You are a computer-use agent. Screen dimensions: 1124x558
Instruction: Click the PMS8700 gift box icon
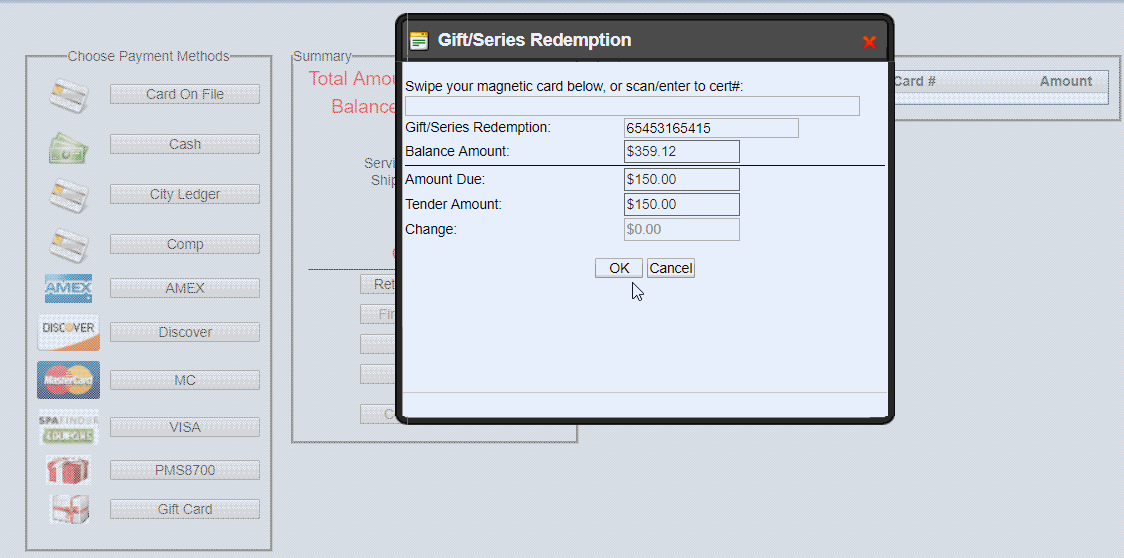(x=69, y=470)
